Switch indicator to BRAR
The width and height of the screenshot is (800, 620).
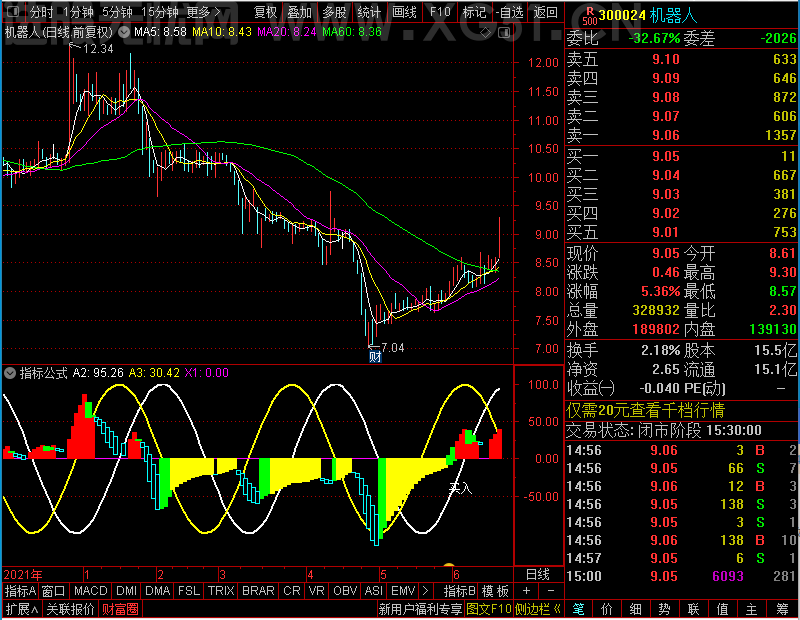tap(258, 591)
